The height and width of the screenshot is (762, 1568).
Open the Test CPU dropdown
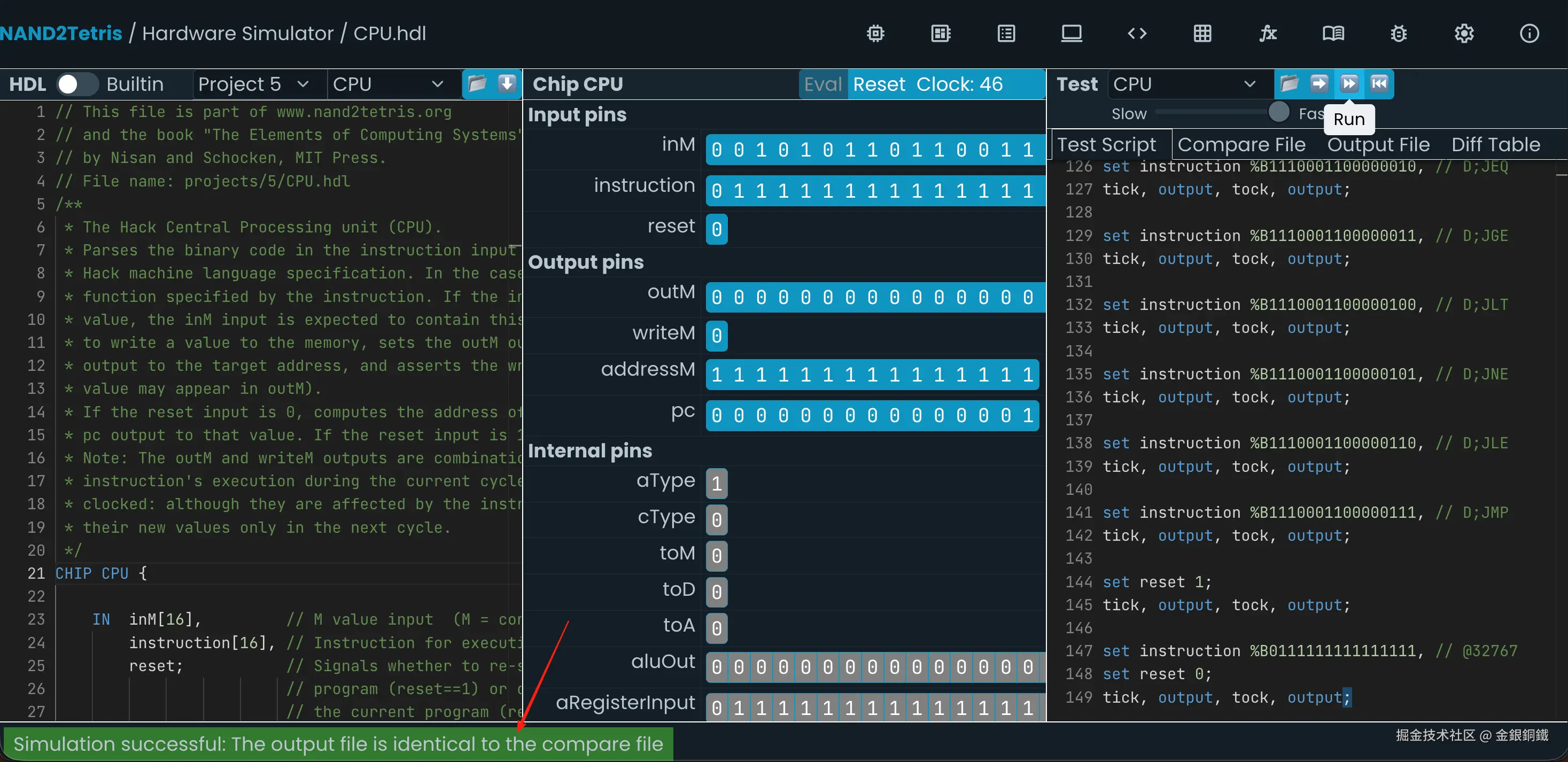click(x=1183, y=84)
